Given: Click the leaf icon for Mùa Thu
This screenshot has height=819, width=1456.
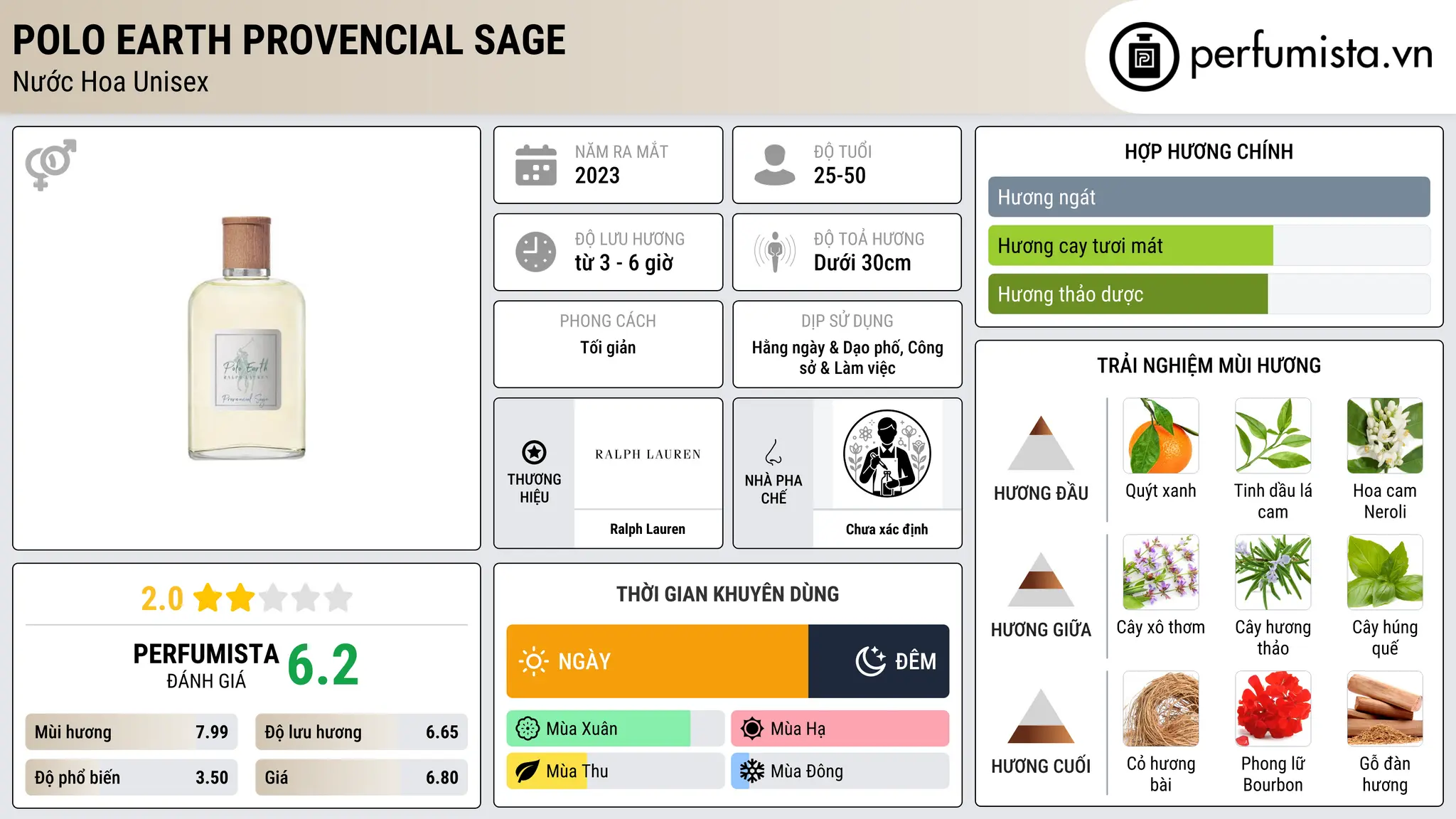Looking at the screenshot, I should [528, 771].
